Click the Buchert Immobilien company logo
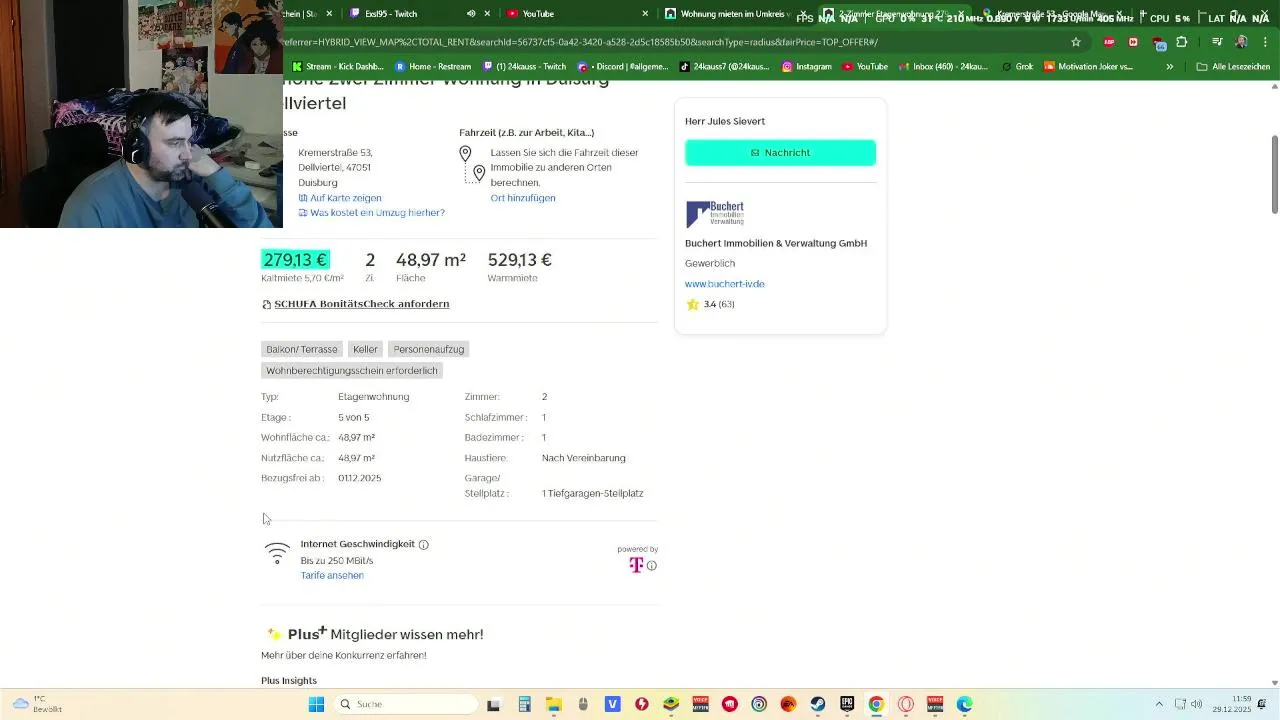This screenshot has width=1280, height=720. coord(715,214)
